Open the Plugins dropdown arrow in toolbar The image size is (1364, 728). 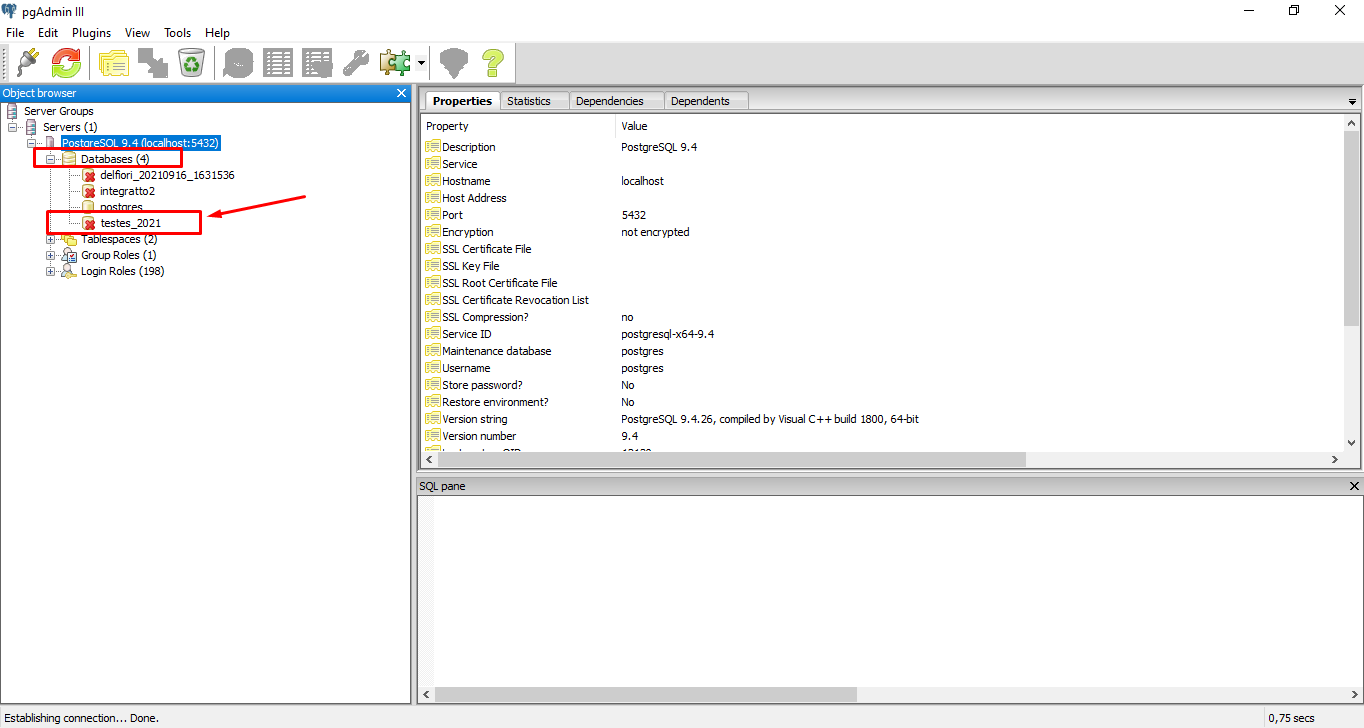coord(422,63)
